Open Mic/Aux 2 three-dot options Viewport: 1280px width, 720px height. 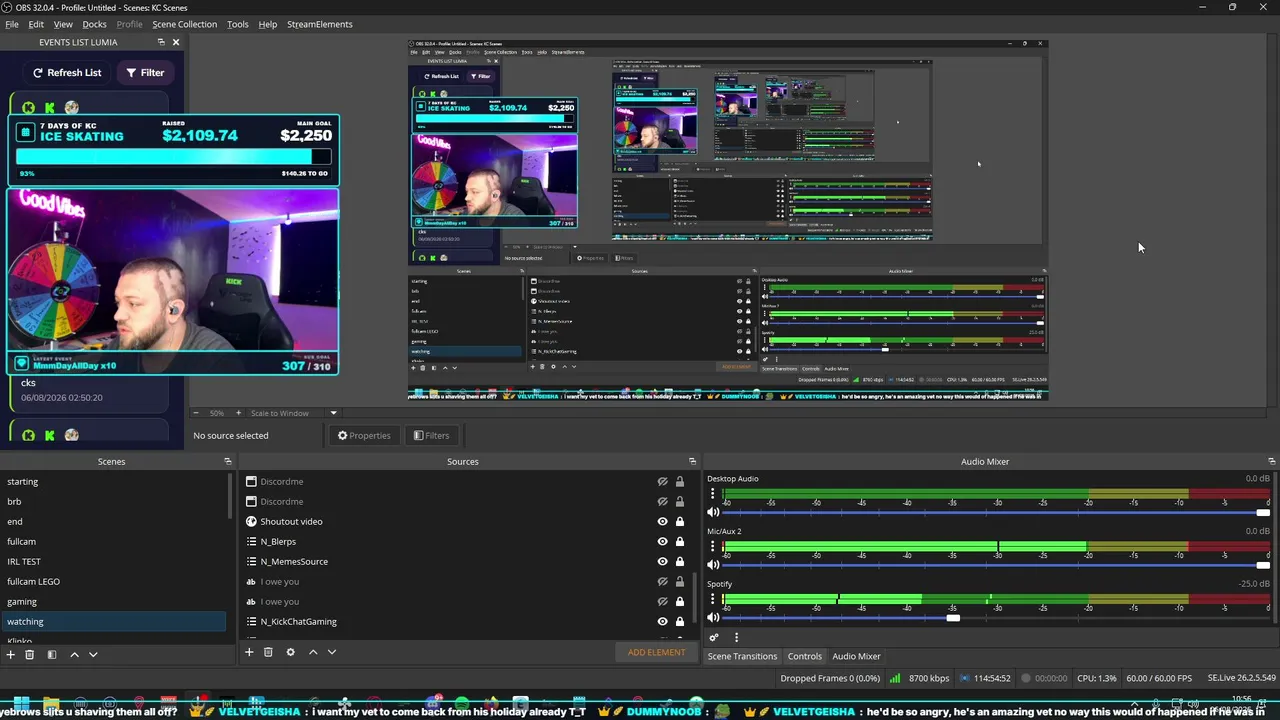pos(711,546)
